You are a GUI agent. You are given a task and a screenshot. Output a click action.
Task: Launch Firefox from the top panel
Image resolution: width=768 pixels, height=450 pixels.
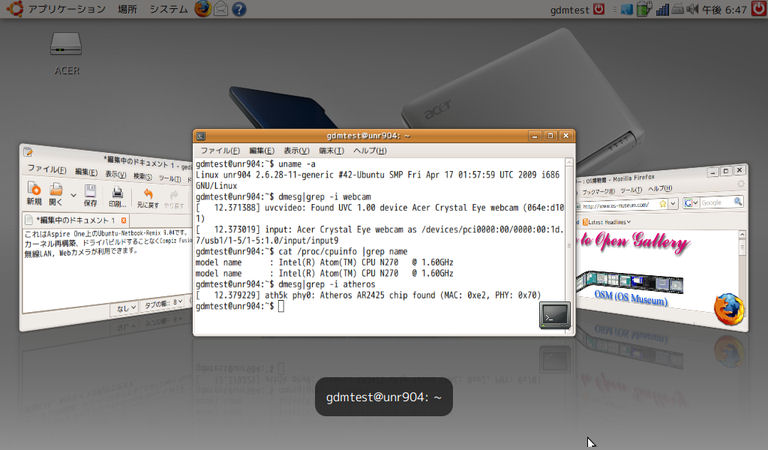(x=202, y=9)
